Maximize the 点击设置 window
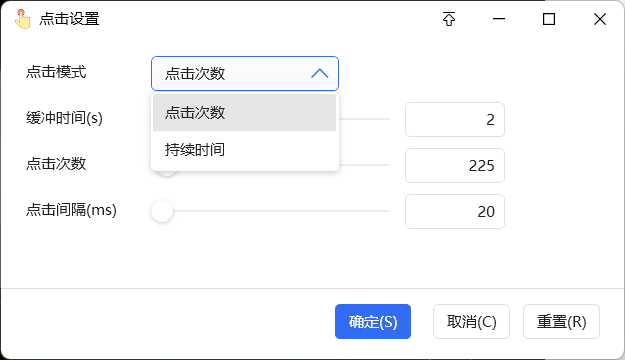 pyautogui.click(x=549, y=19)
